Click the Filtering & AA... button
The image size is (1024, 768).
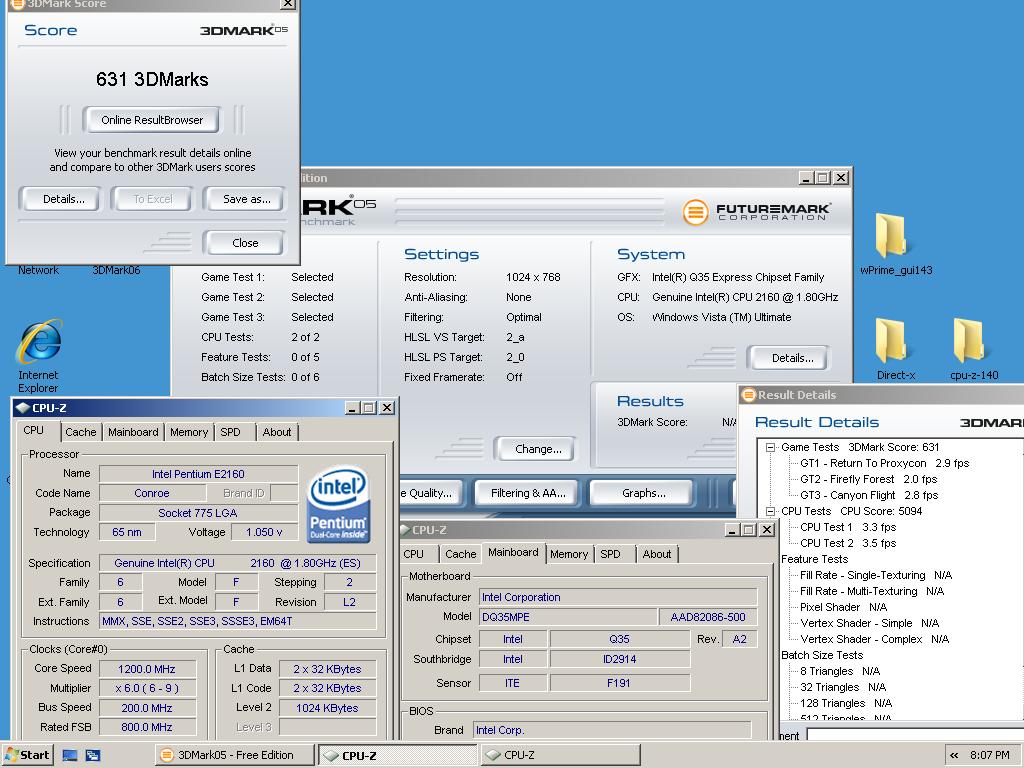tap(528, 493)
